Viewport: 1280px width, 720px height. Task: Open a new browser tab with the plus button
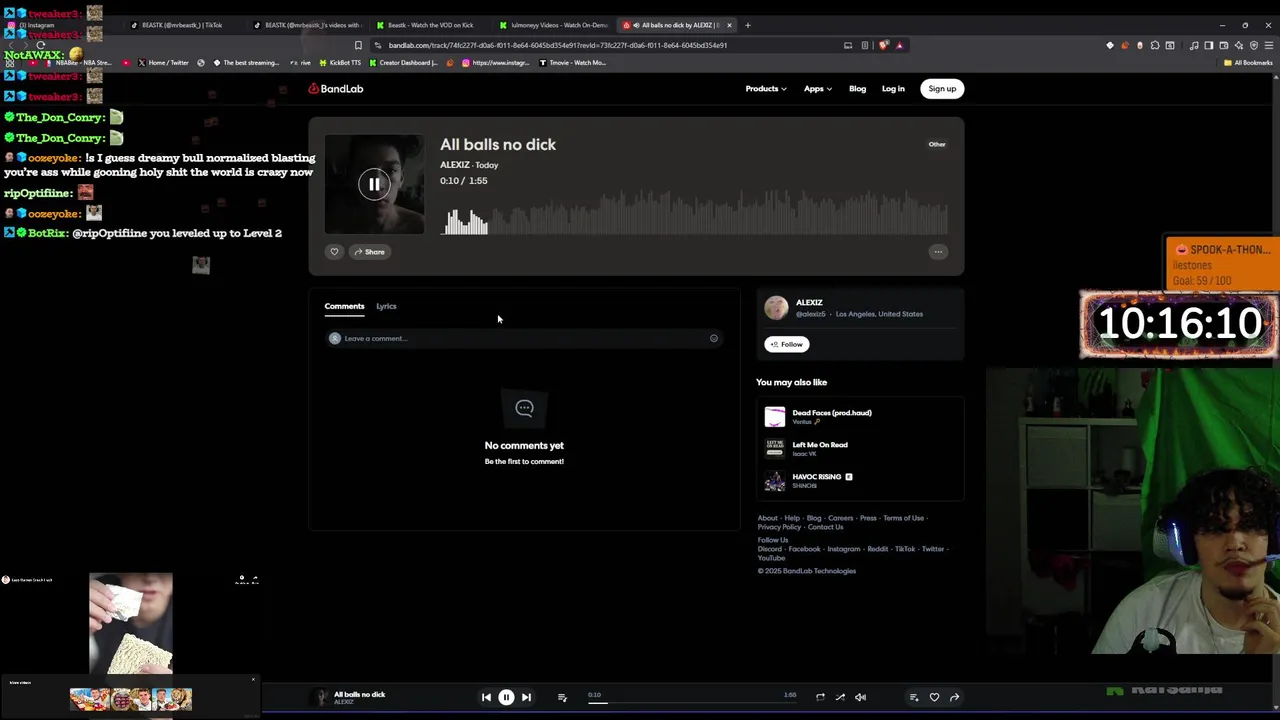[x=747, y=25]
